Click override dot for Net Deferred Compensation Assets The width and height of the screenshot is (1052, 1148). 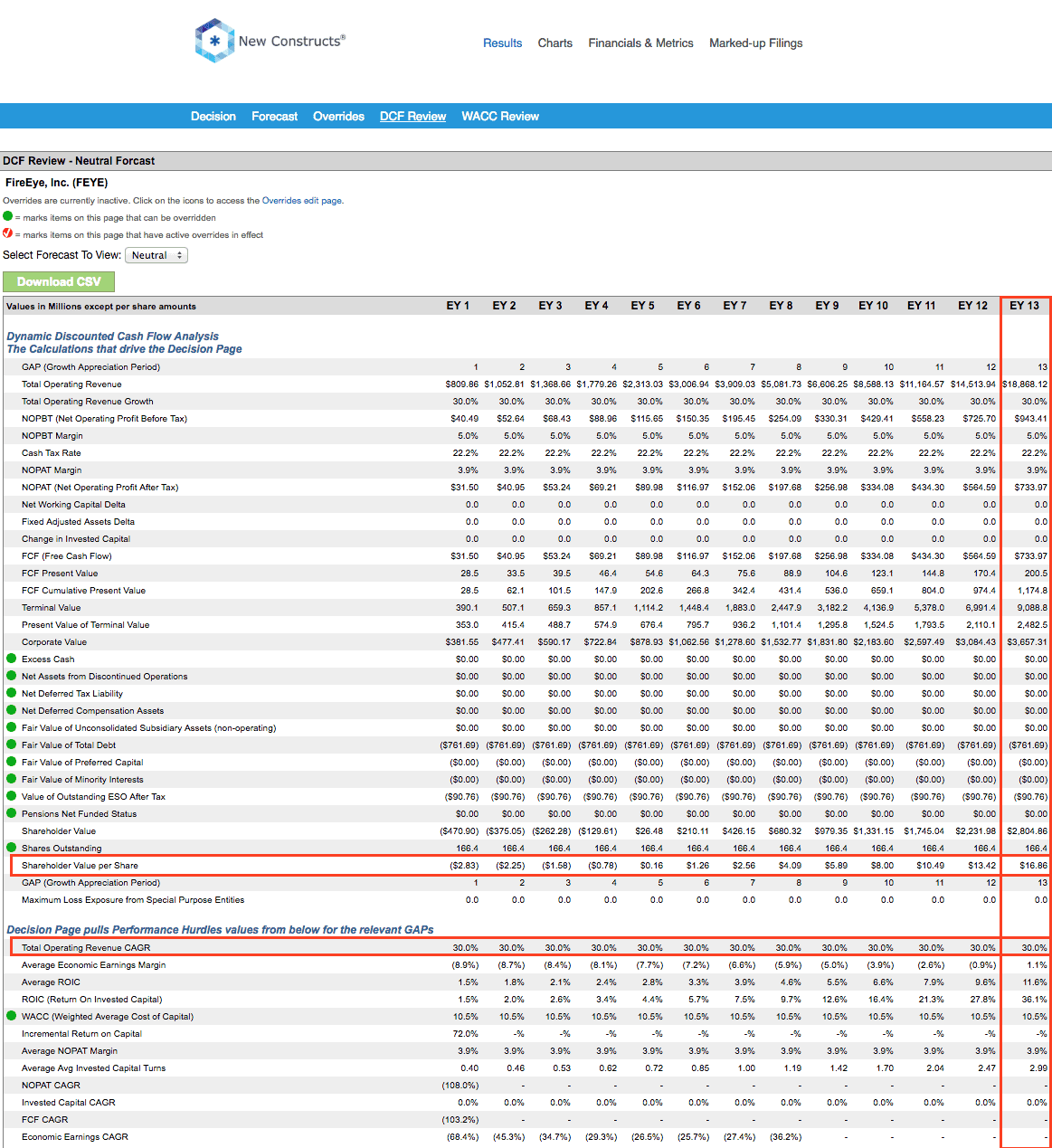click(x=12, y=710)
